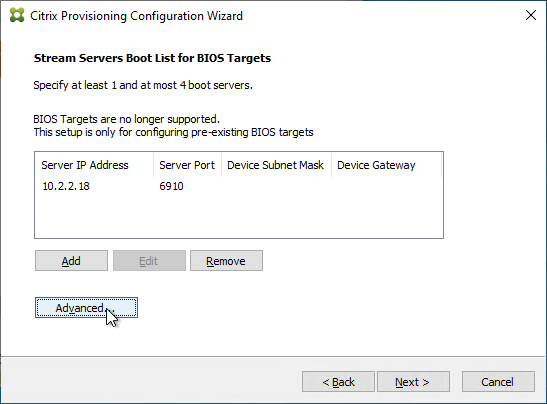The image size is (547, 404).
Task: Click the empty area below the server entry
Action: tap(239, 216)
